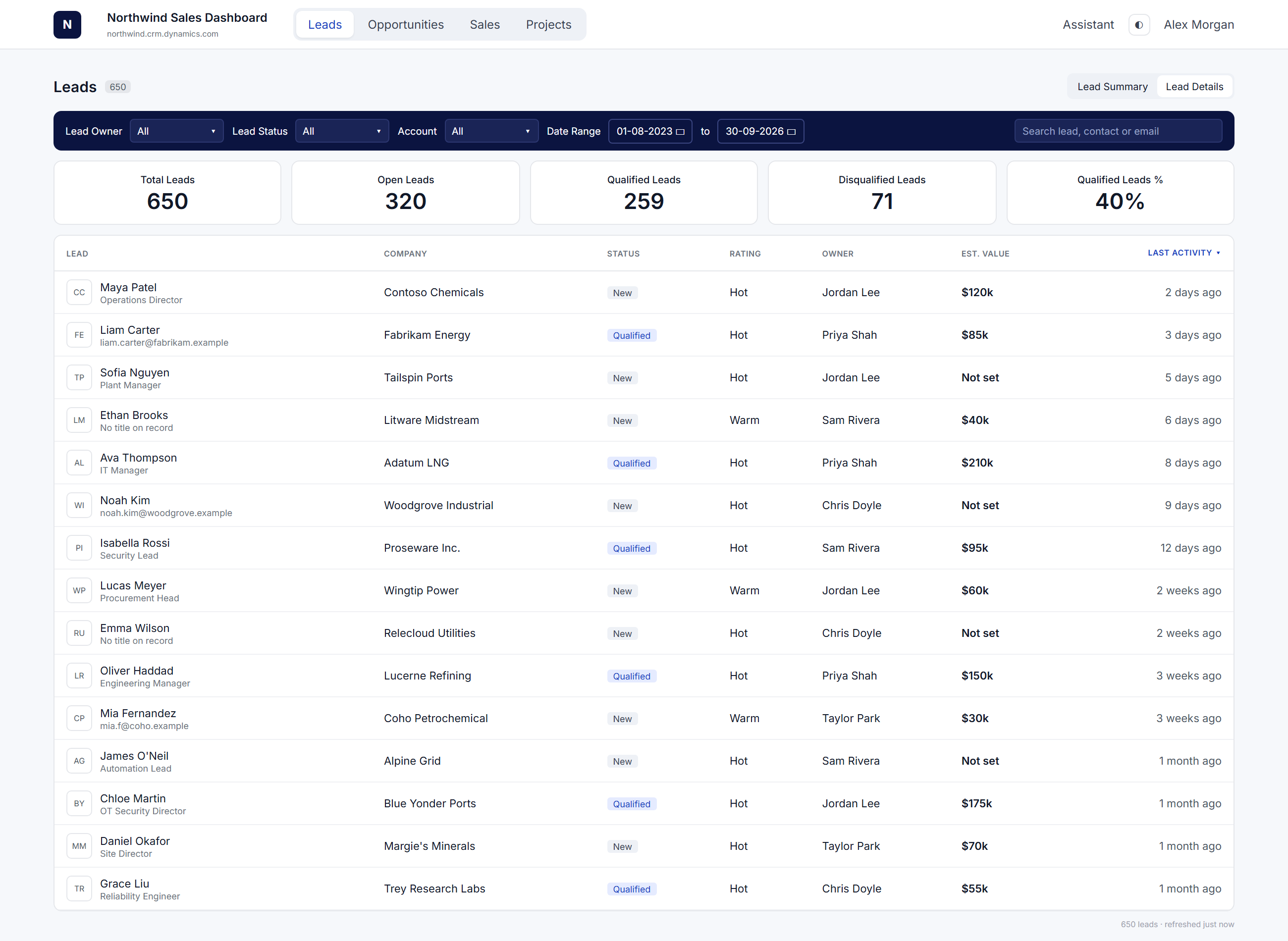The width and height of the screenshot is (1288, 941).
Task: Click the $210k value for Adatum LNG
Action: (x=977, y=463)
